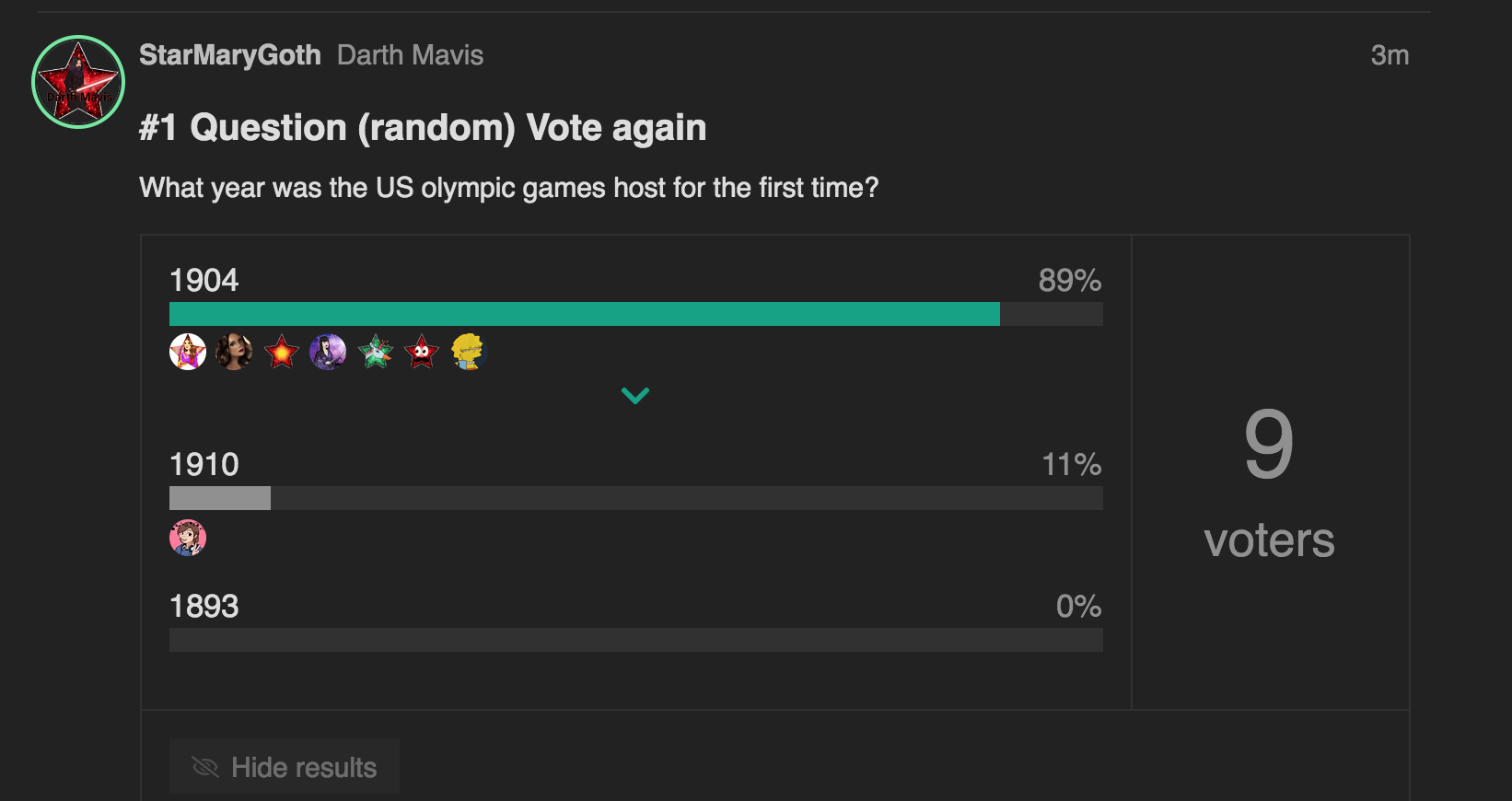The height and width of the screenshot is (801, 1512).
Task: Open the pink avatar under 1910 option
Action: point(188,538)
